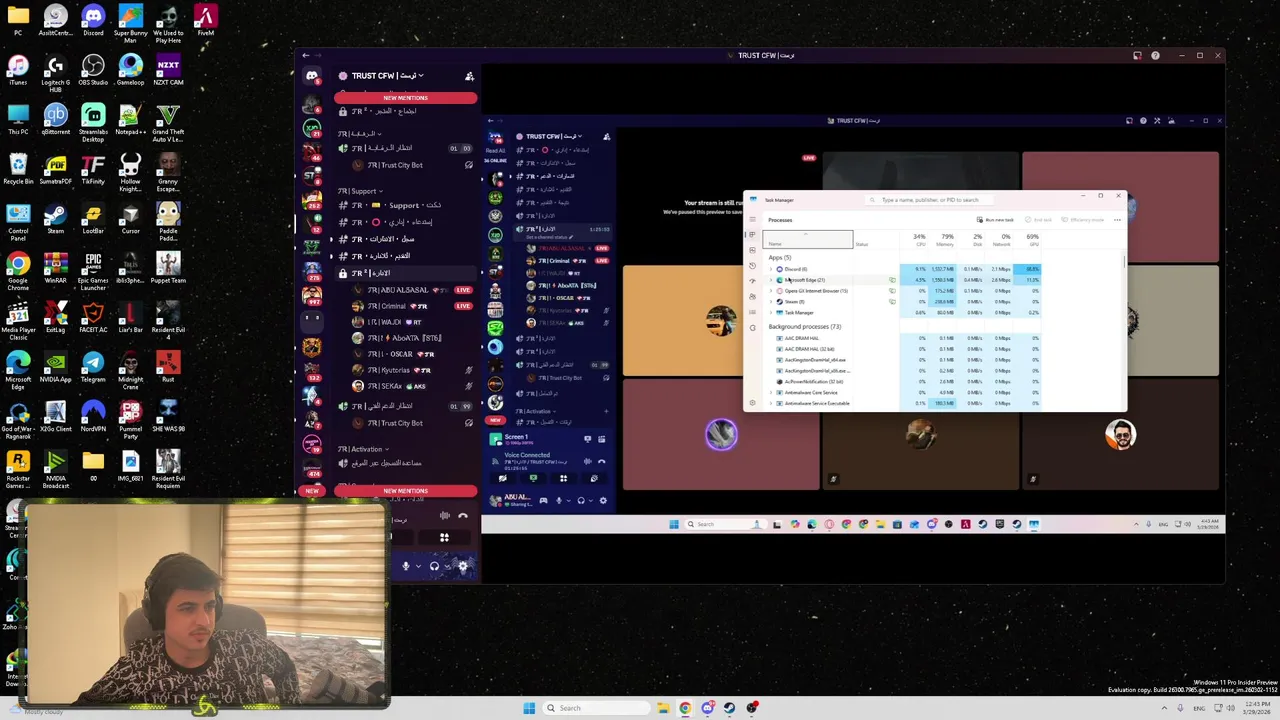Image resolution: width=1280 pixels, height=720 pixels.
Task: Jump to bottom NEW MENTIONS pill
Action: 405,491
